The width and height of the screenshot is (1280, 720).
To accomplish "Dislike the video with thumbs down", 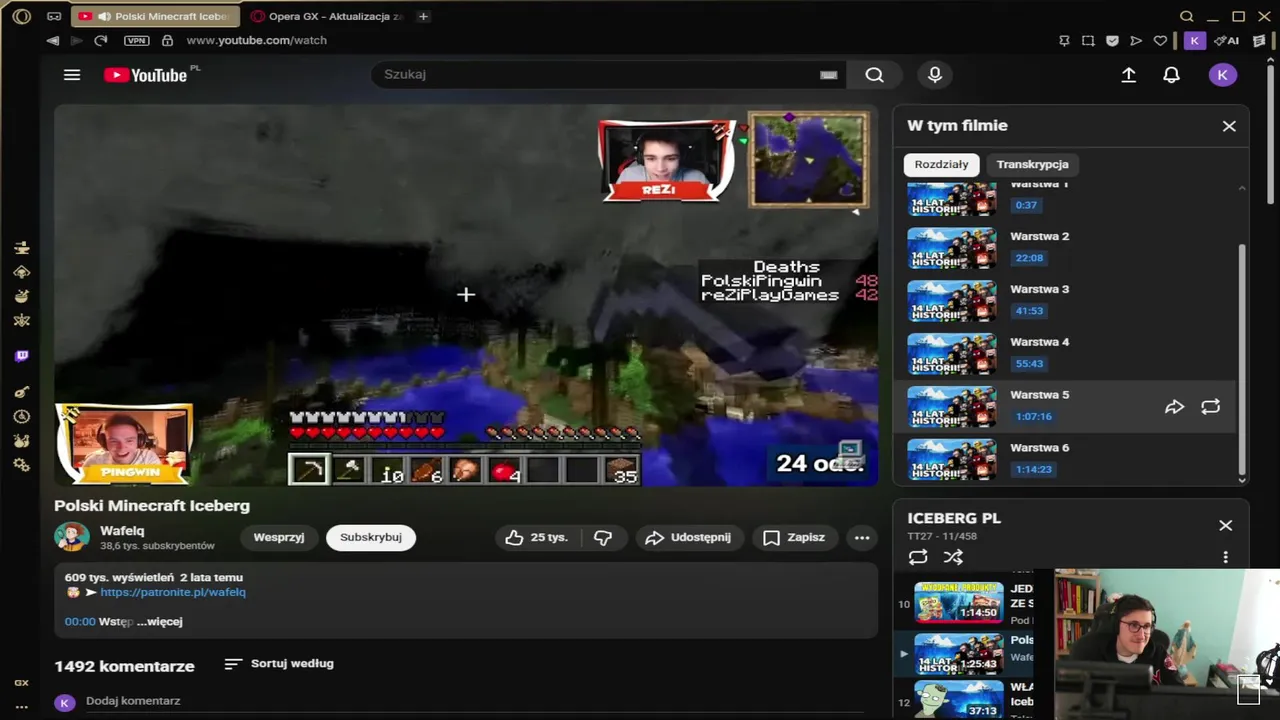I will [603, 537].
